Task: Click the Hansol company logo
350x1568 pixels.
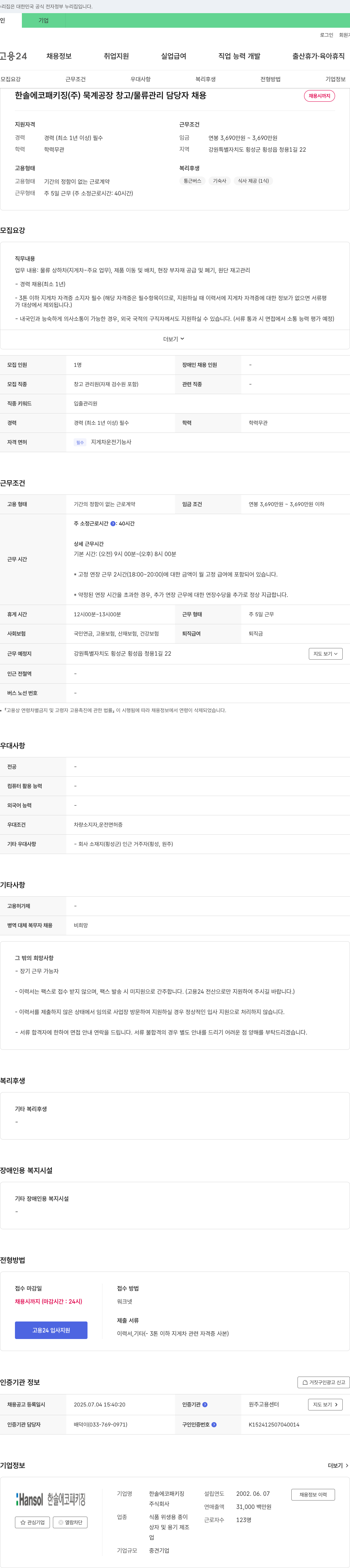Action: 51,1499
